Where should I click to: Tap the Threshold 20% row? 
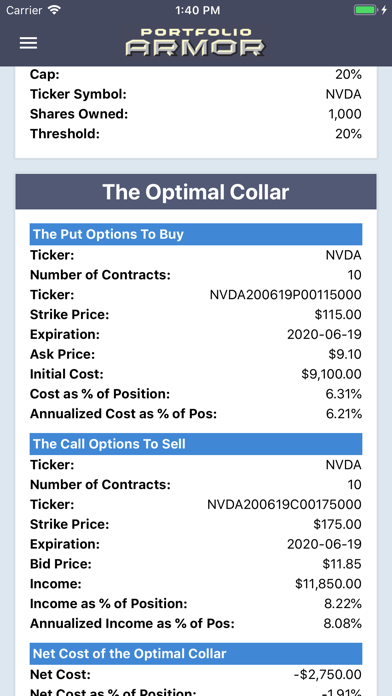196,134
